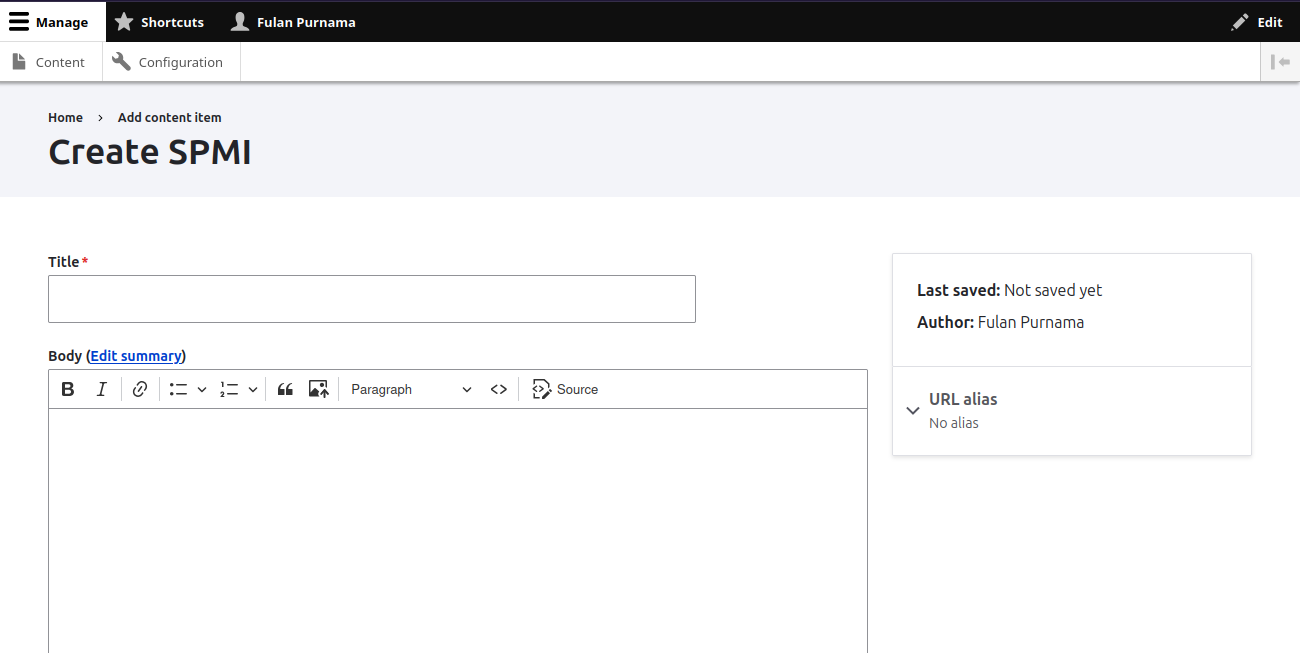Viewport: 1300px width, 653px height.
Task: Click the 'Last saved: Not saved yet' text
Action: [1010, 290]
